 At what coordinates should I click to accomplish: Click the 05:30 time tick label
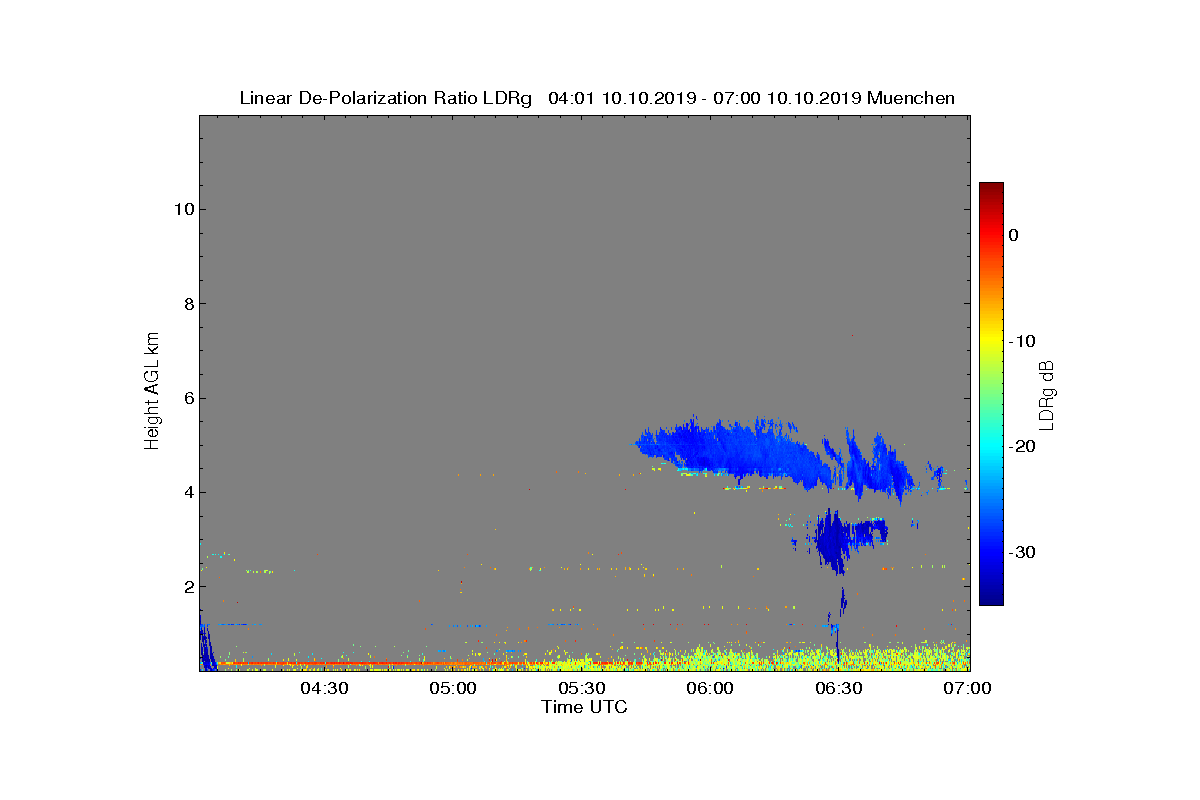(582, 689)
